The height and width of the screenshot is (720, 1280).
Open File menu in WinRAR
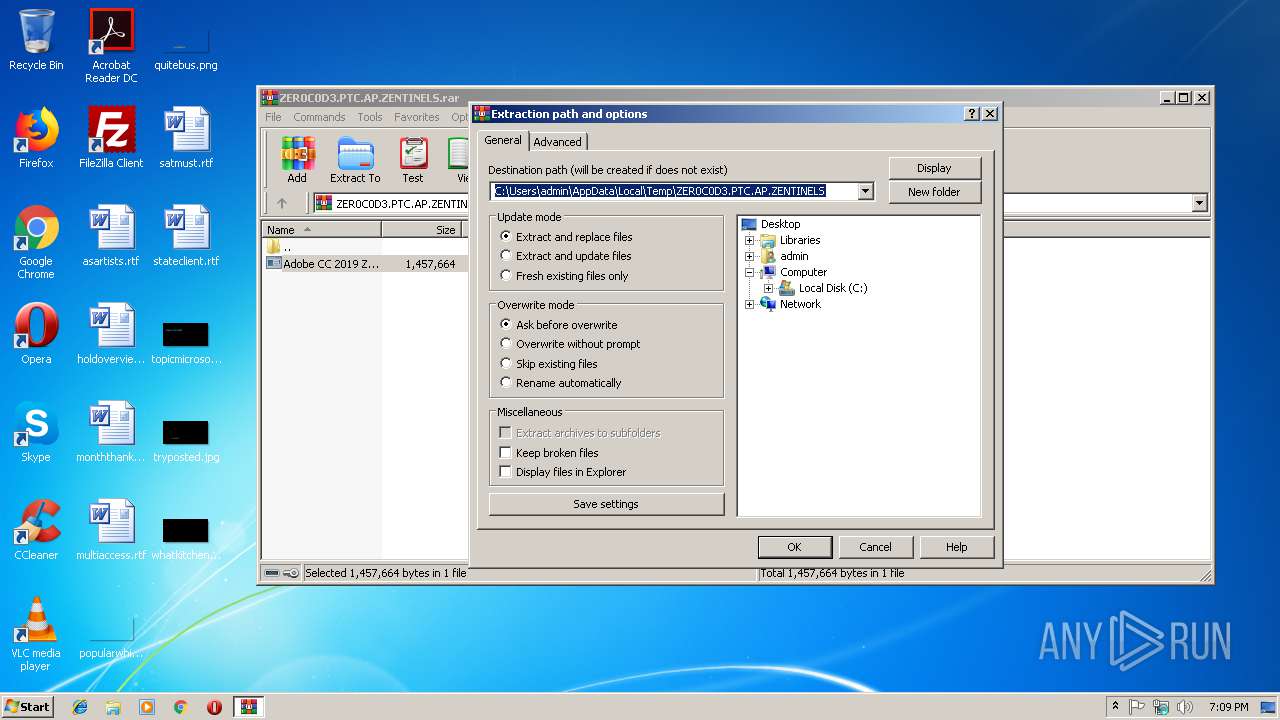pyautogui.click(x=273, y=117)
